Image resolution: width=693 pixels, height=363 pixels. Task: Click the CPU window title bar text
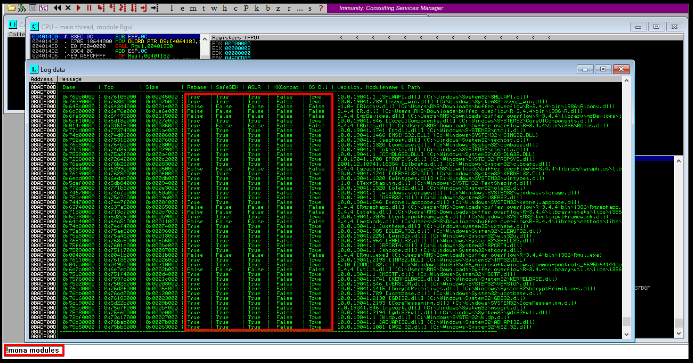[87, 27]
